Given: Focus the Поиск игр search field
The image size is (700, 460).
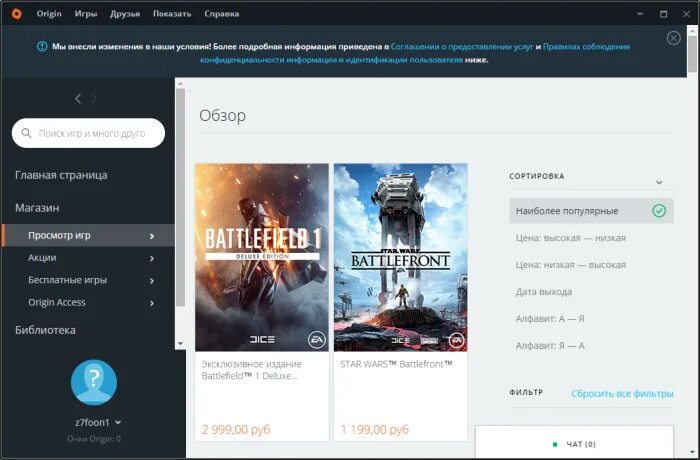Looking at the screenshot, I should 88,133.
